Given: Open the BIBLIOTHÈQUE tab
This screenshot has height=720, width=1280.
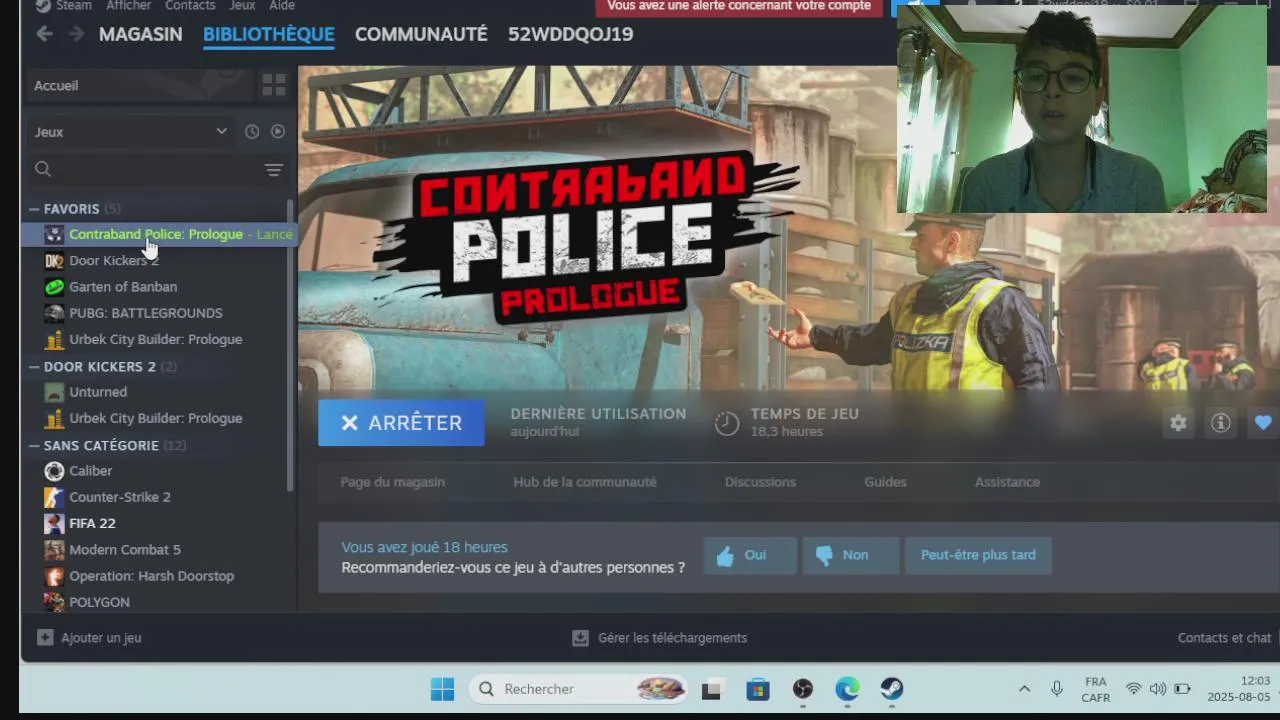Looking at the screenshot, I should pyautogui.click(x=269, y=34).
